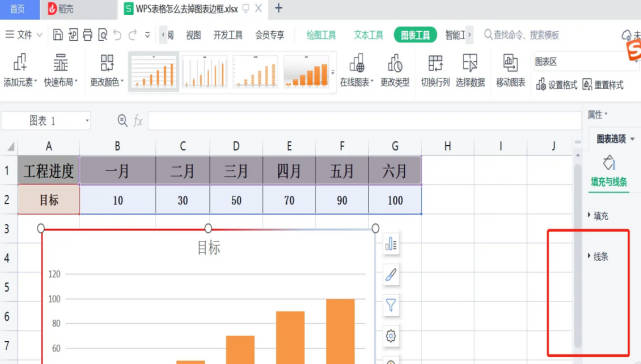Click the 四月 header cell
The height and width of the screenshot is (364, 641).
coord(289,170)
